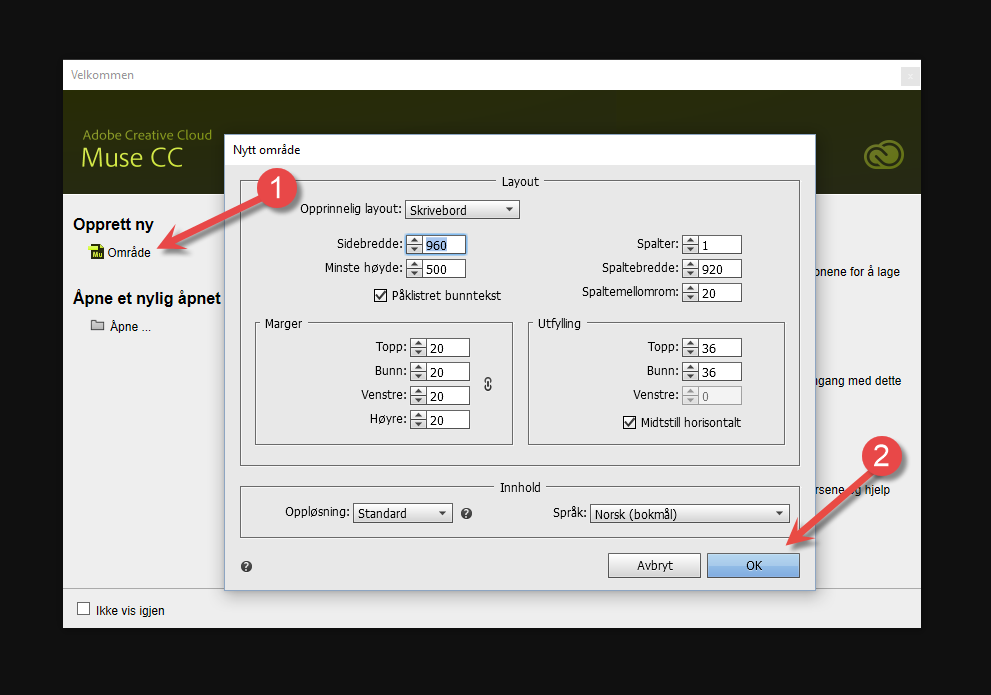Click the Marger Venstre input field
Image resolution: width=991 pixels, height=695 pixels.
tap(448, 396)
